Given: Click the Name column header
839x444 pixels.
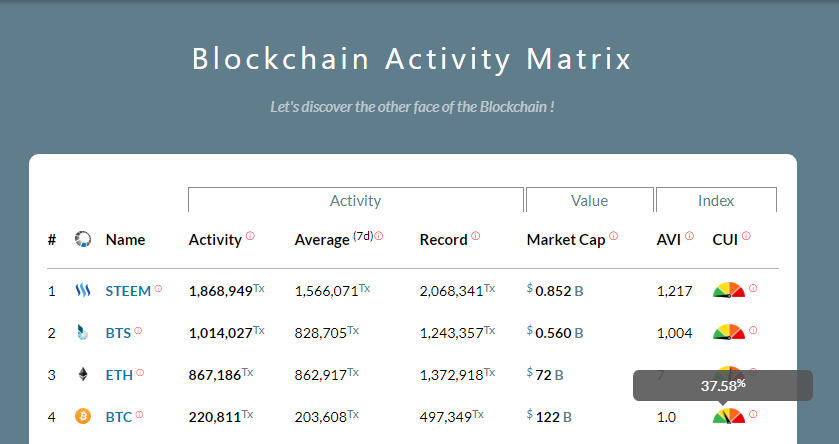Looking at the screenshot, I should pyautogui.click(x=125, y=240).
